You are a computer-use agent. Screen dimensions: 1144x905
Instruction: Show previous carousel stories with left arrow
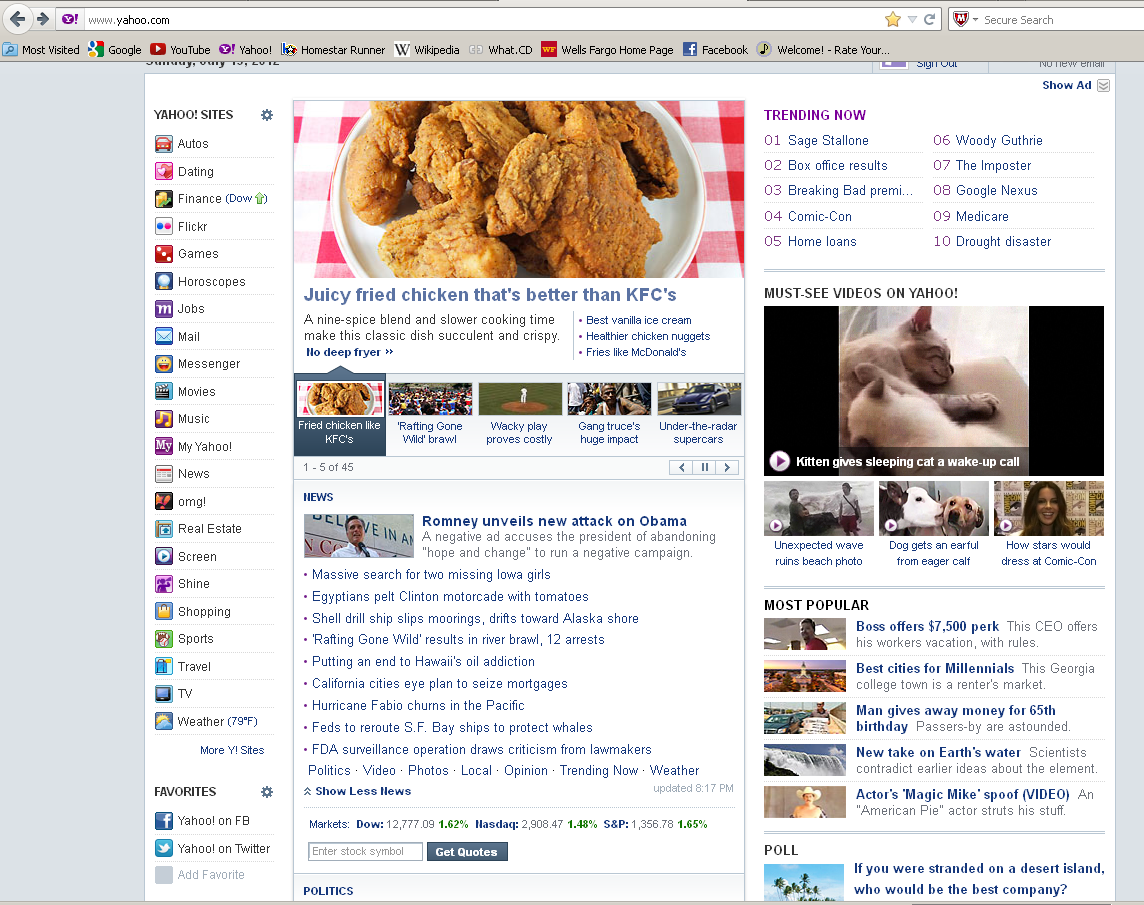coord(681,467)
